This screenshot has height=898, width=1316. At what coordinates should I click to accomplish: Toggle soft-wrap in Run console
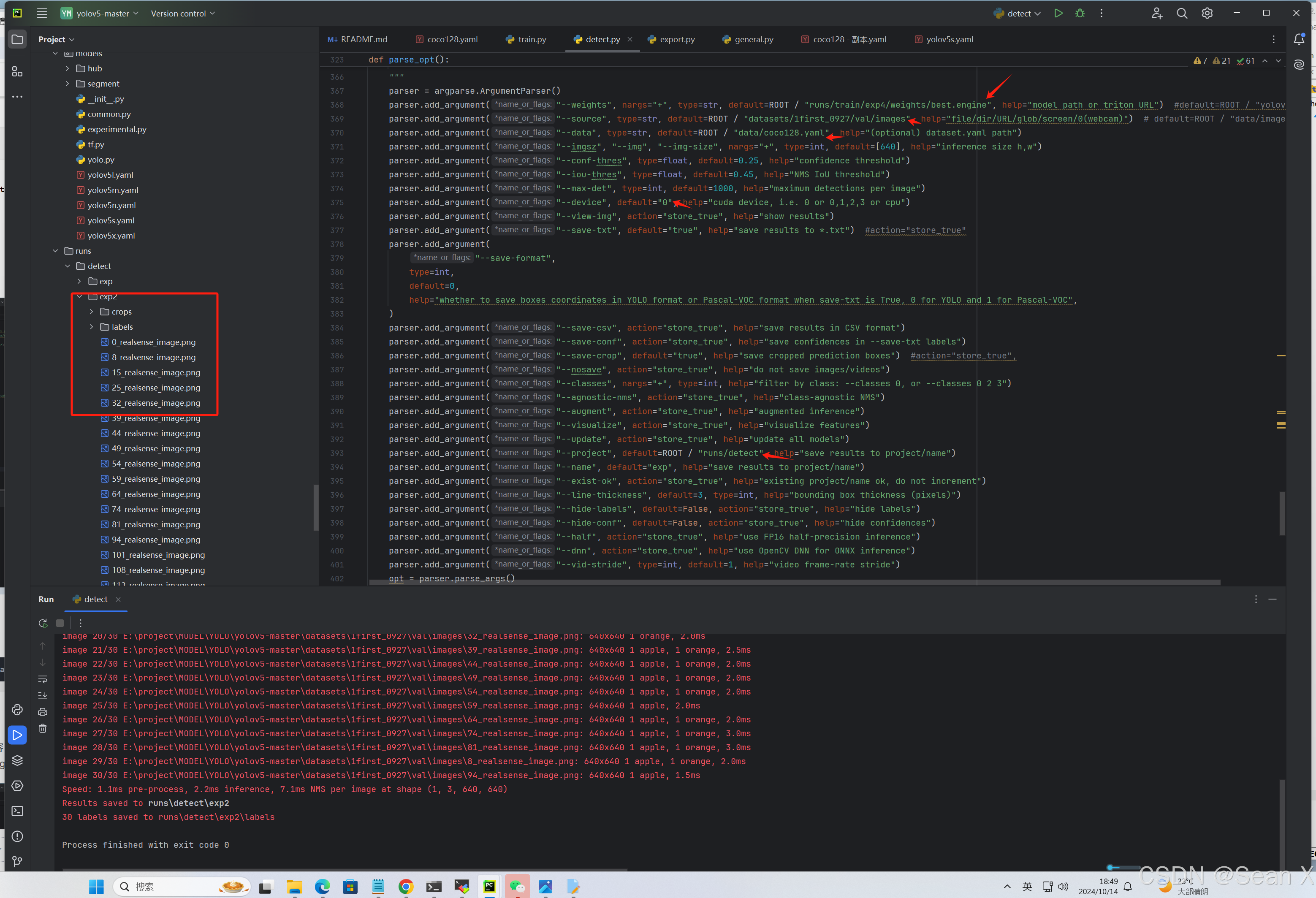[x=43, y=679]
